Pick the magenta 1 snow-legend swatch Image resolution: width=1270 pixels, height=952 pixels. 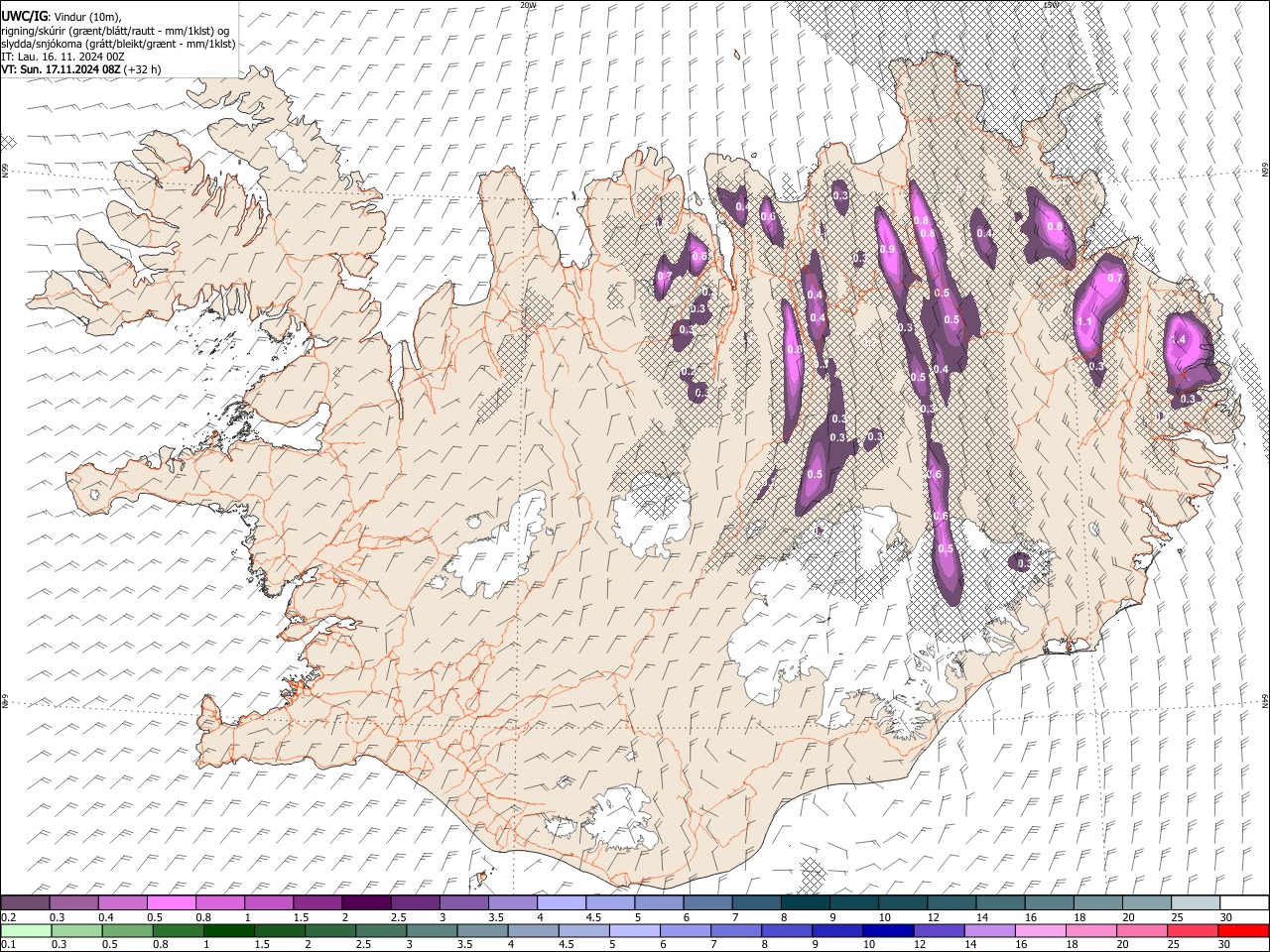tap(268, 903)
